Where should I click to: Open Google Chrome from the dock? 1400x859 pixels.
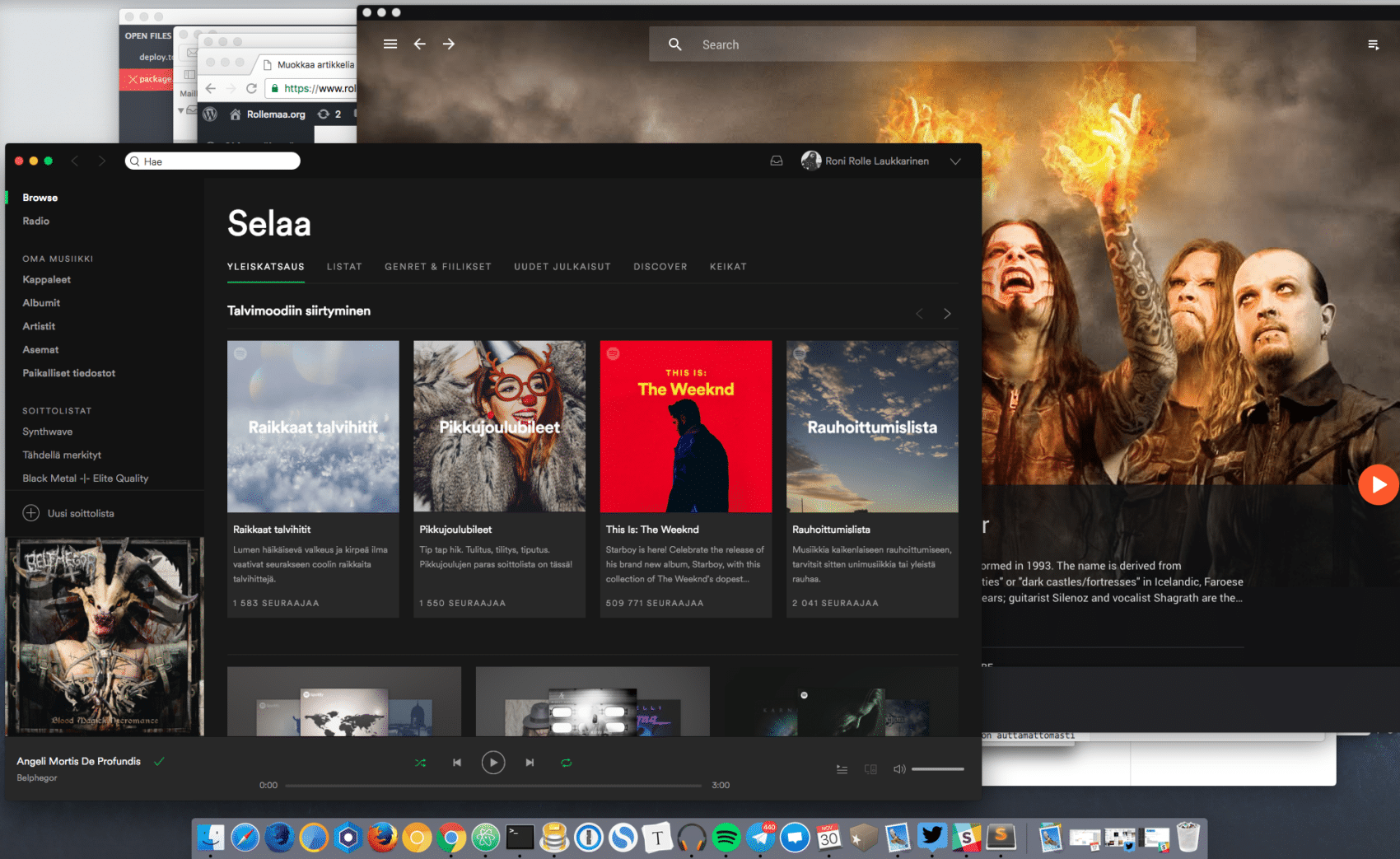pos(451,838)
